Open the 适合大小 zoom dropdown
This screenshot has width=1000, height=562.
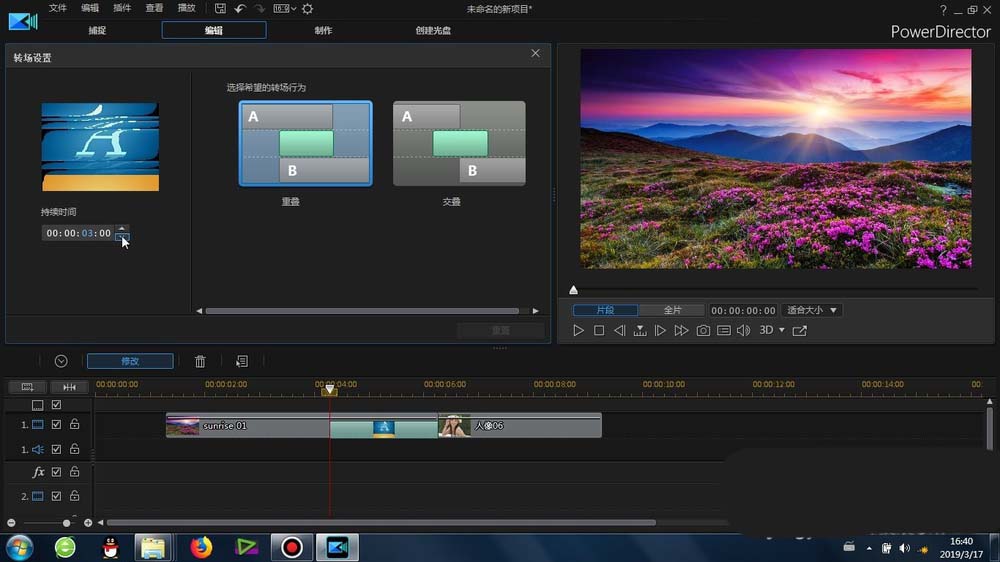(x=812, y=310)
